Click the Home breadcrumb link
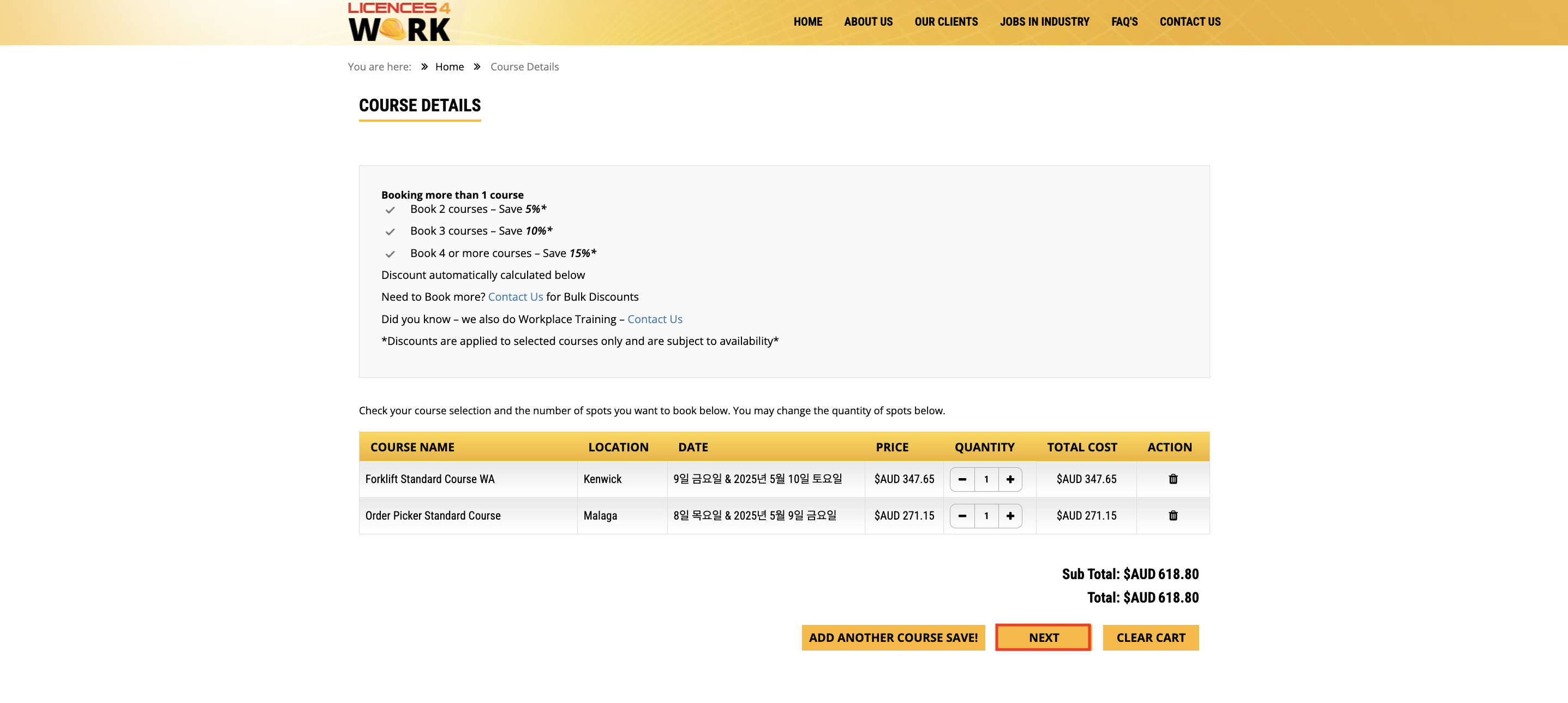1568x703 pixels. pos(449,67)
